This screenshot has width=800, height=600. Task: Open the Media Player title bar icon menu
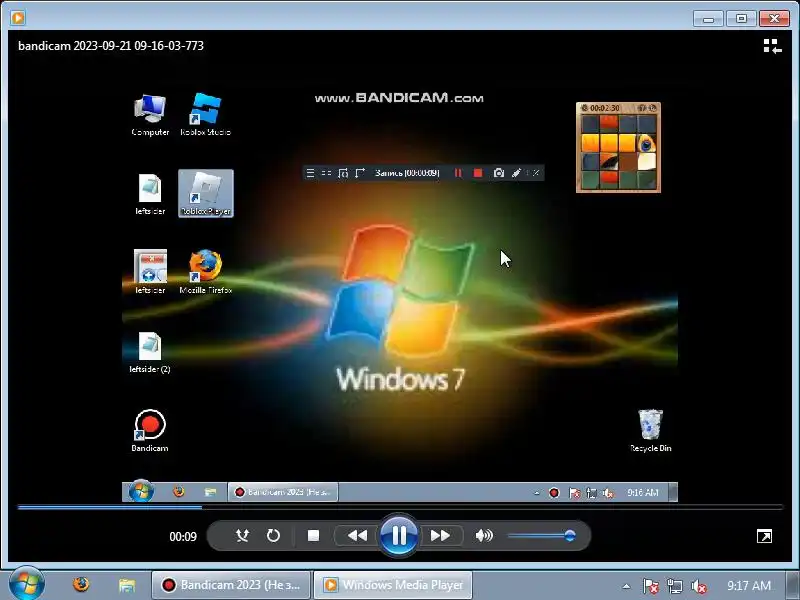click(18, 18)
